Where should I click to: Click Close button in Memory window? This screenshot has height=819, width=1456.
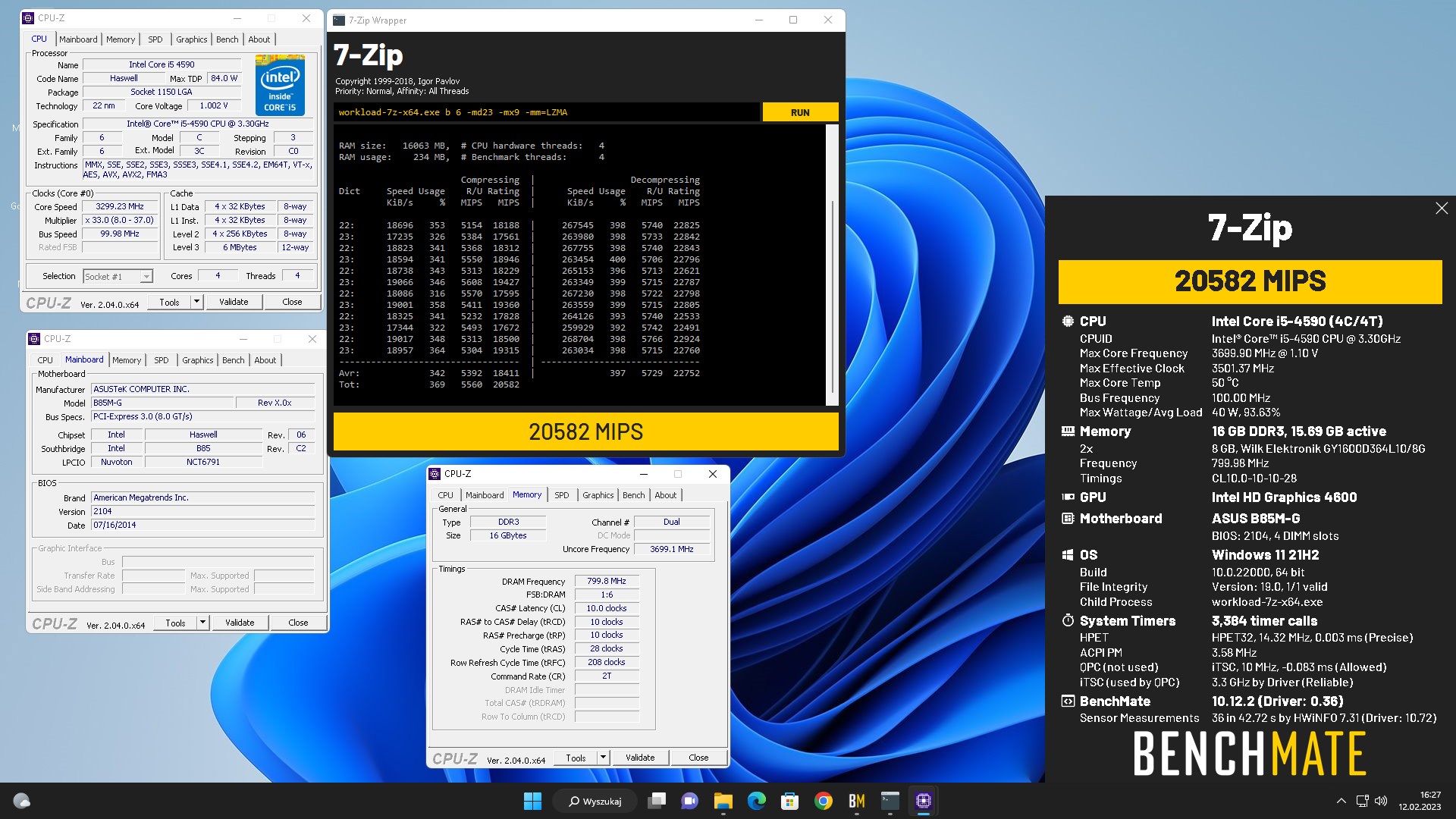[698, 758]
